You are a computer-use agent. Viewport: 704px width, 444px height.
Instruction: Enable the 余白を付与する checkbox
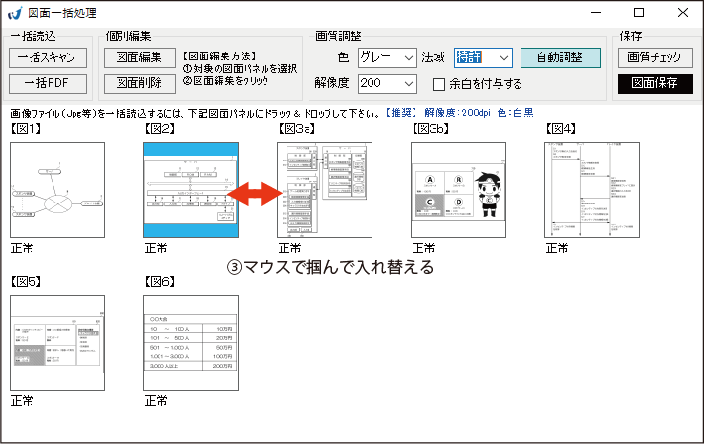(438, 84)
